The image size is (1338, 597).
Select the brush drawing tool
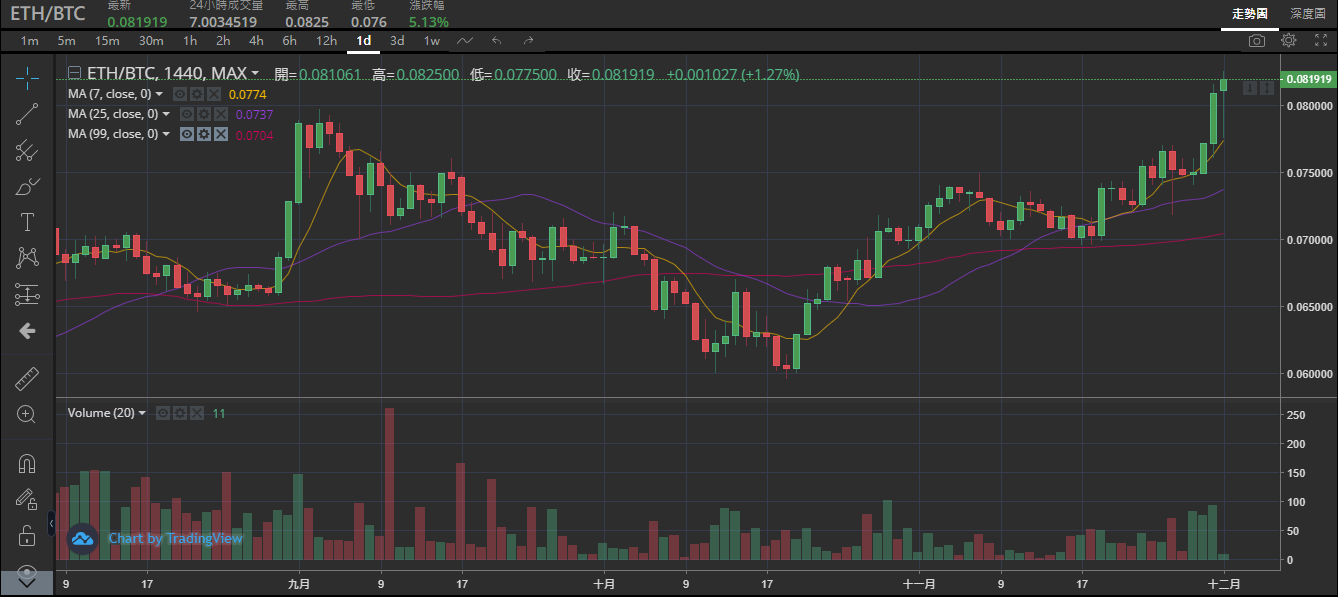click(27, 186)
